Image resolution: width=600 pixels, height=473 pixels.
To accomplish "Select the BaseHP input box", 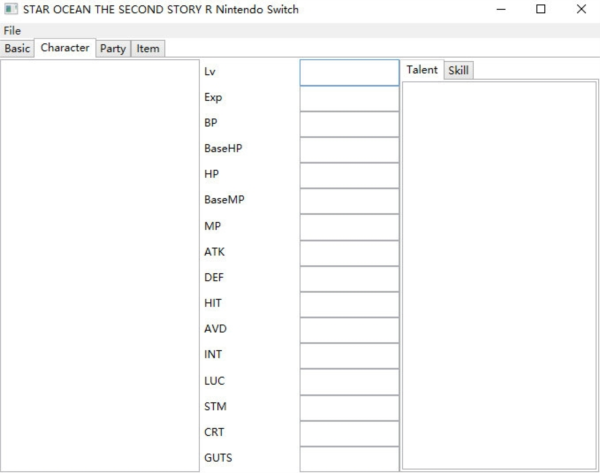I will pos(349,150).
